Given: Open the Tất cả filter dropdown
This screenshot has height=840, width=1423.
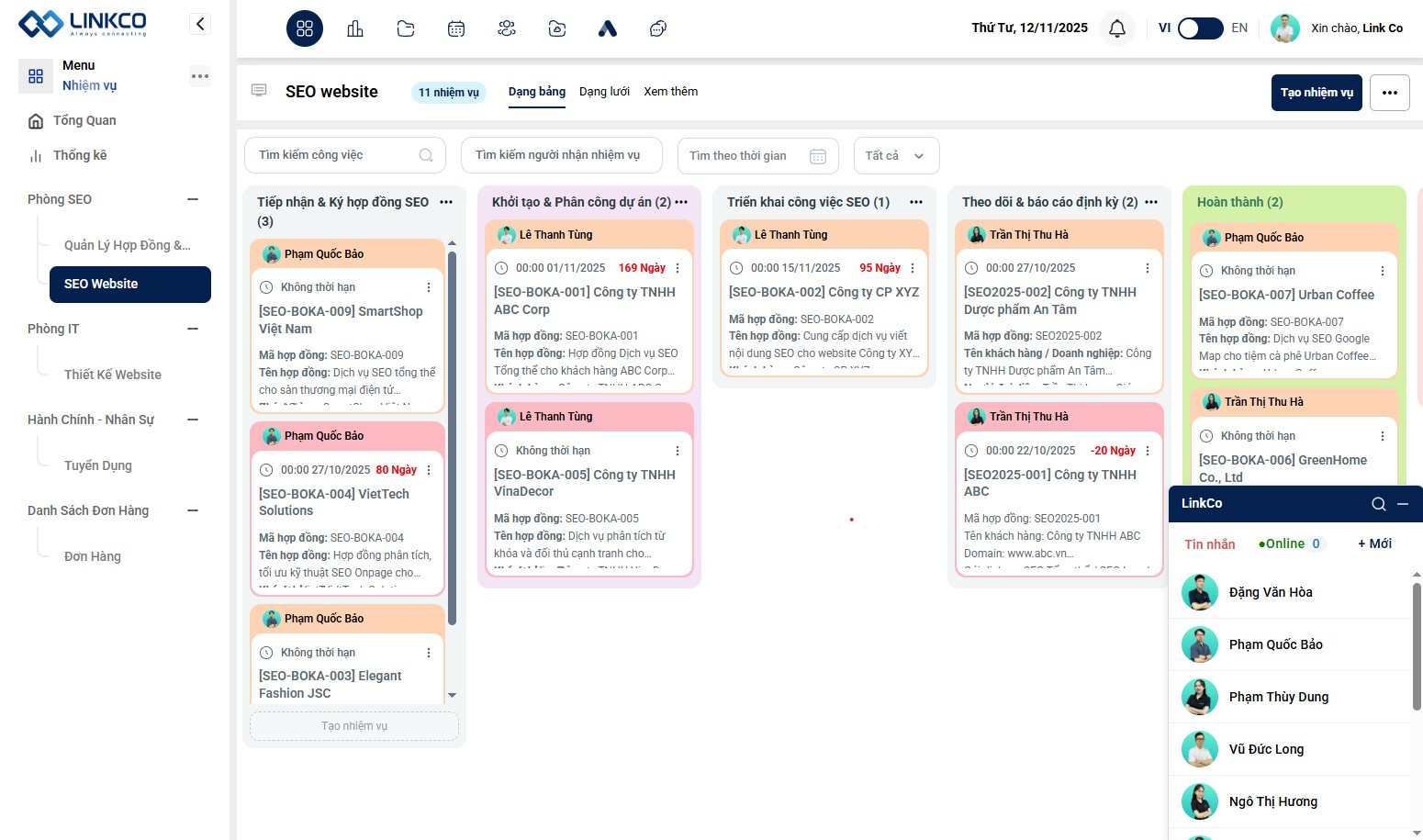Looking at the screenshot, I should [x=896, y=155].
